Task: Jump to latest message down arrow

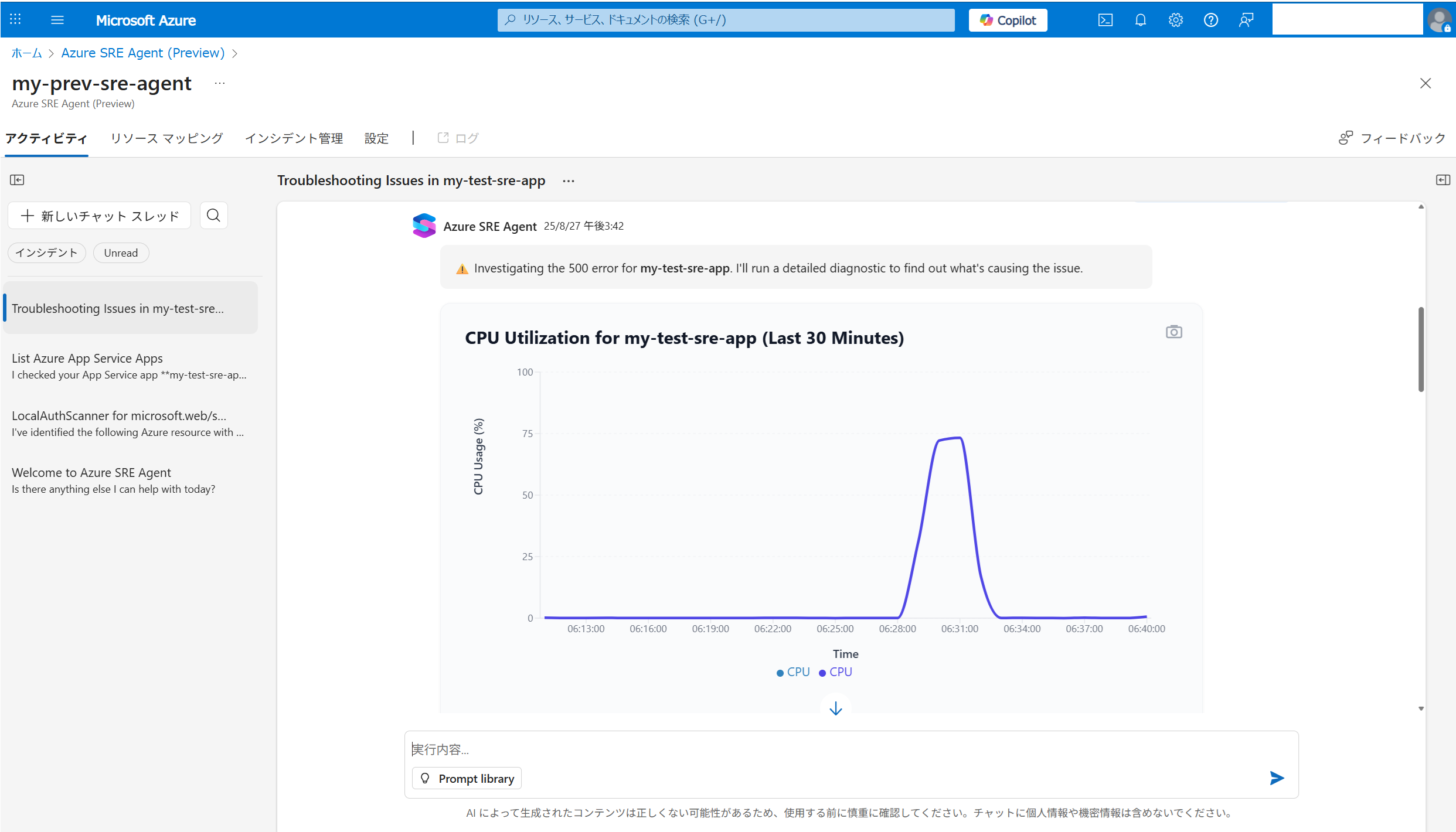Action: (x=836, y=708)
